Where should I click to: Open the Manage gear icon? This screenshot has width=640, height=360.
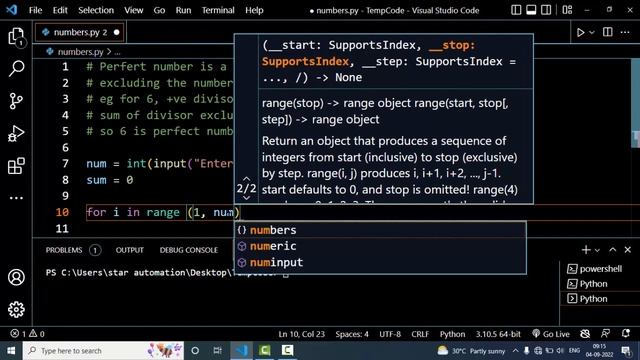16,309
